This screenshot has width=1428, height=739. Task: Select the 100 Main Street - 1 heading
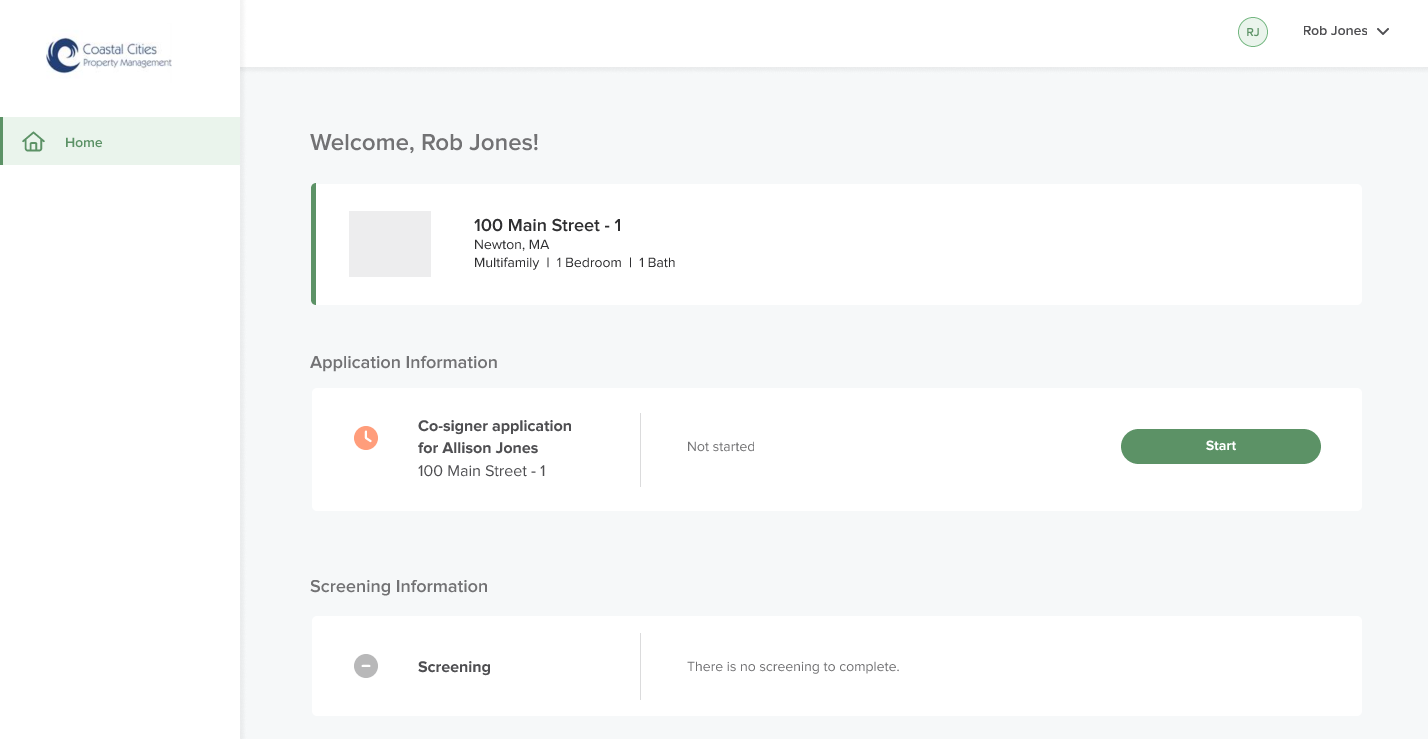coord(547,225)
